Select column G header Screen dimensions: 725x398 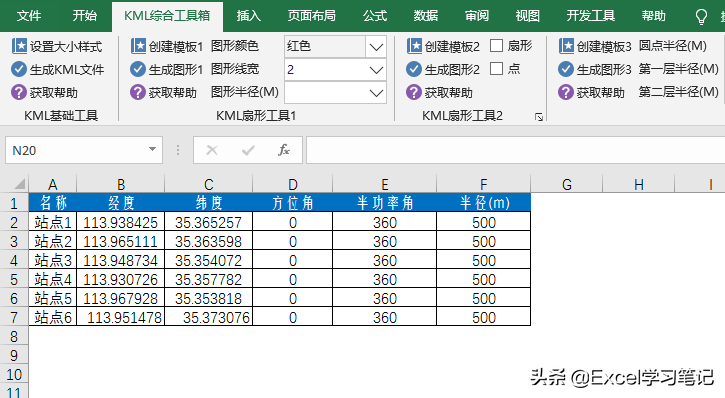tap(567, 184)
